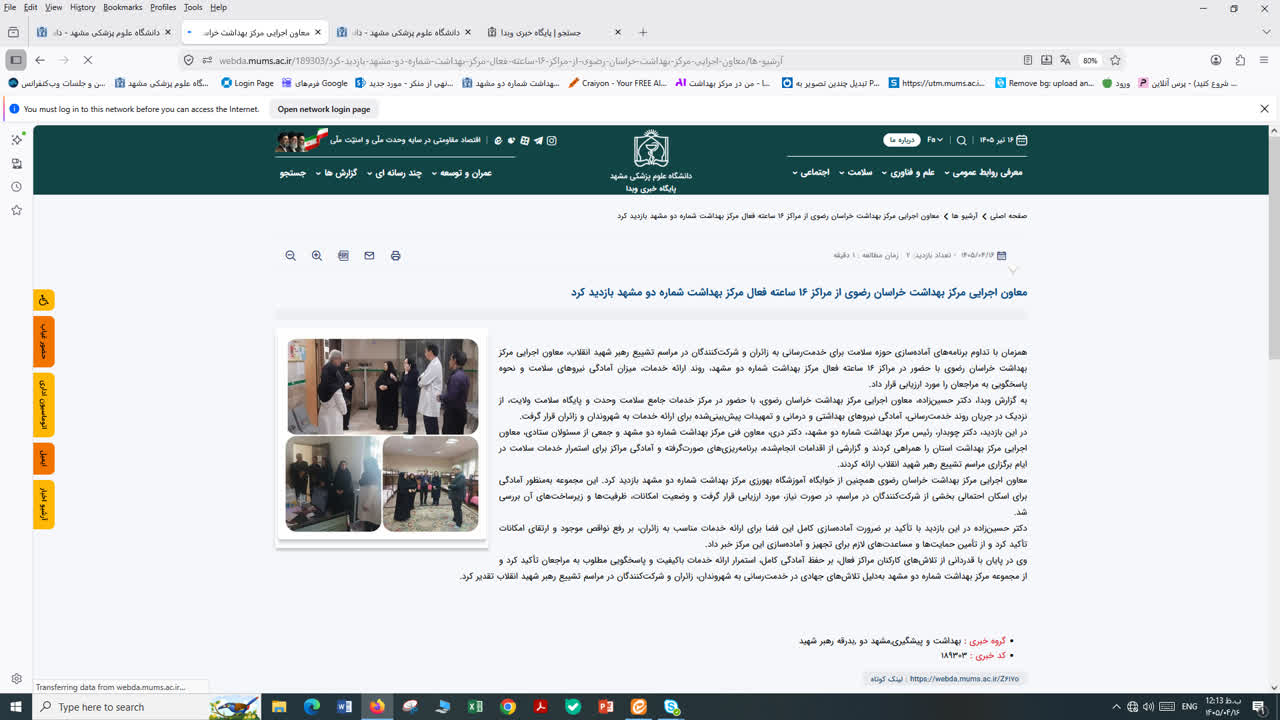Open File Explorer from the taskbar

click(x=280, y=707)
